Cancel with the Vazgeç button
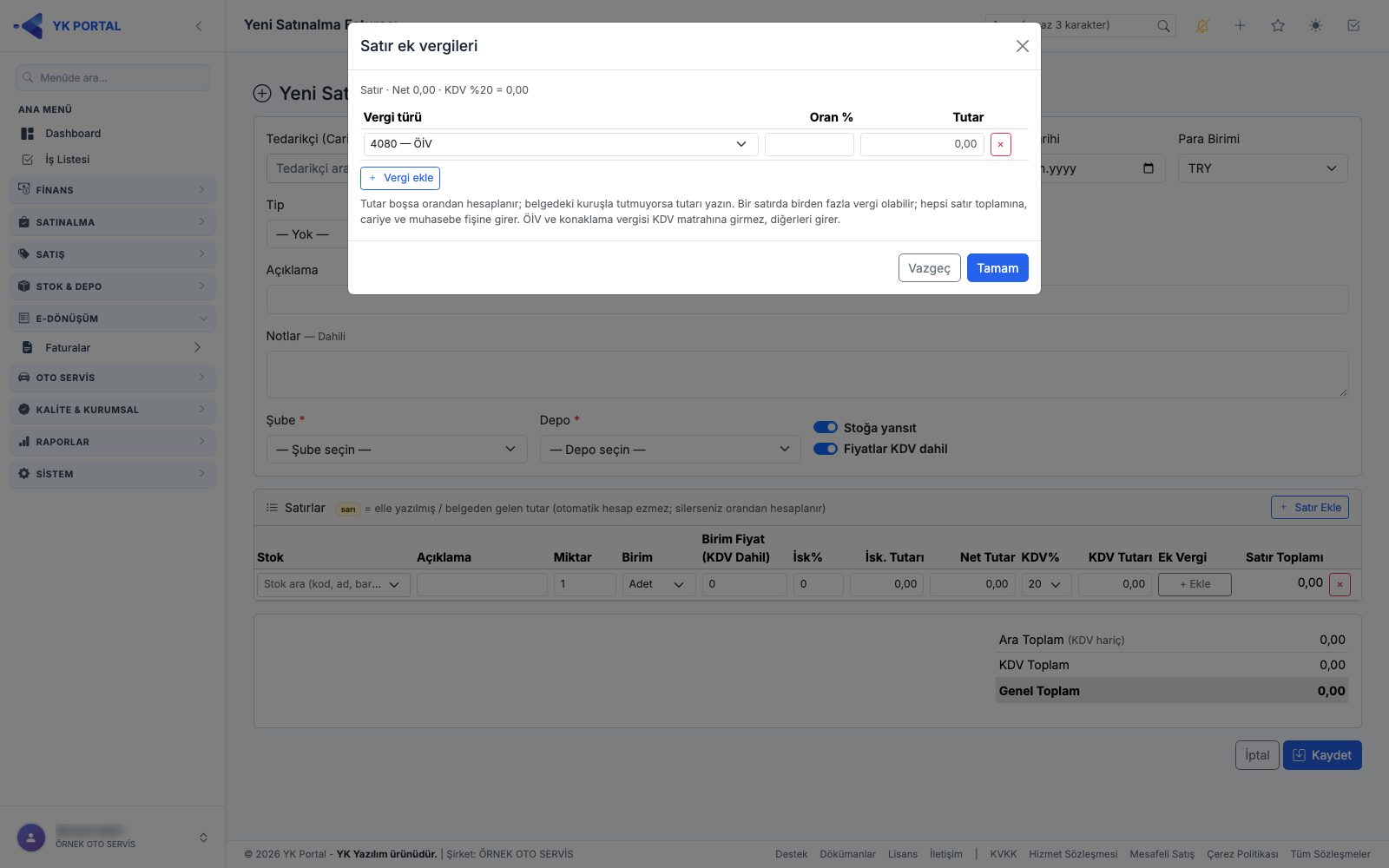1389x868 pixels. click(x=929, y=268)
